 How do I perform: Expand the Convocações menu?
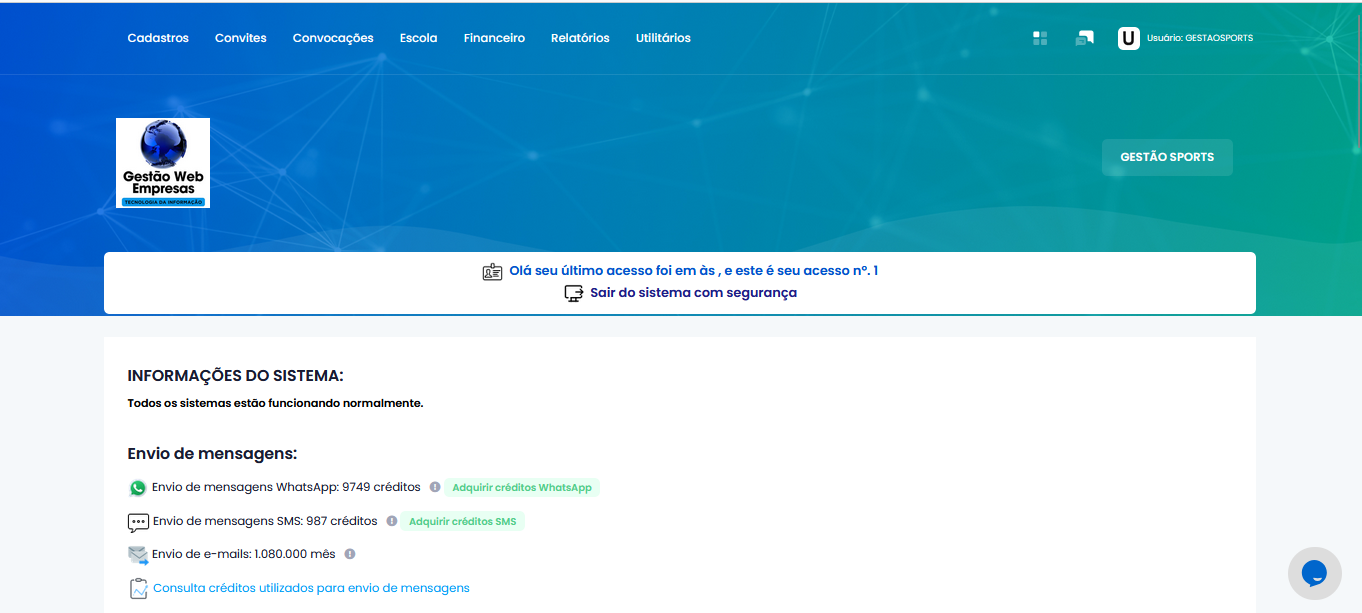point(333,38)
